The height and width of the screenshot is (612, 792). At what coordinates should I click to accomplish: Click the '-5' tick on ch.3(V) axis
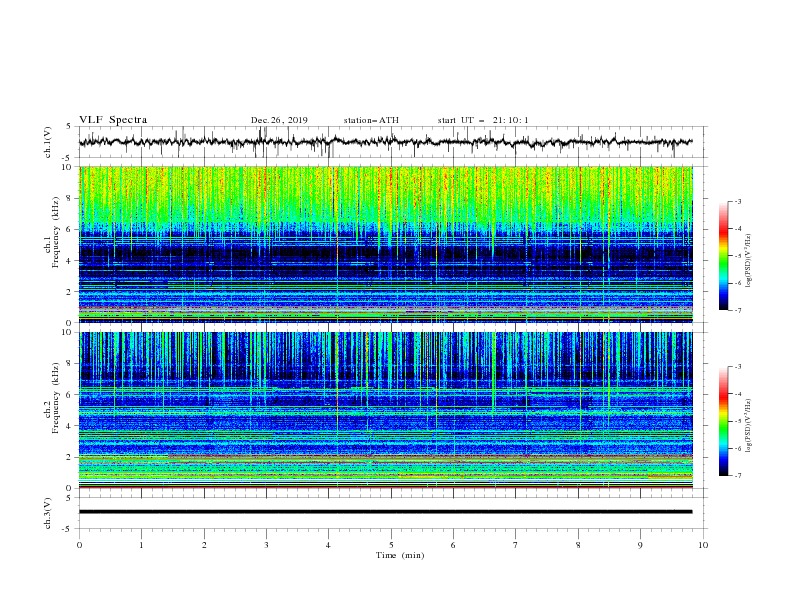point(67,529)
